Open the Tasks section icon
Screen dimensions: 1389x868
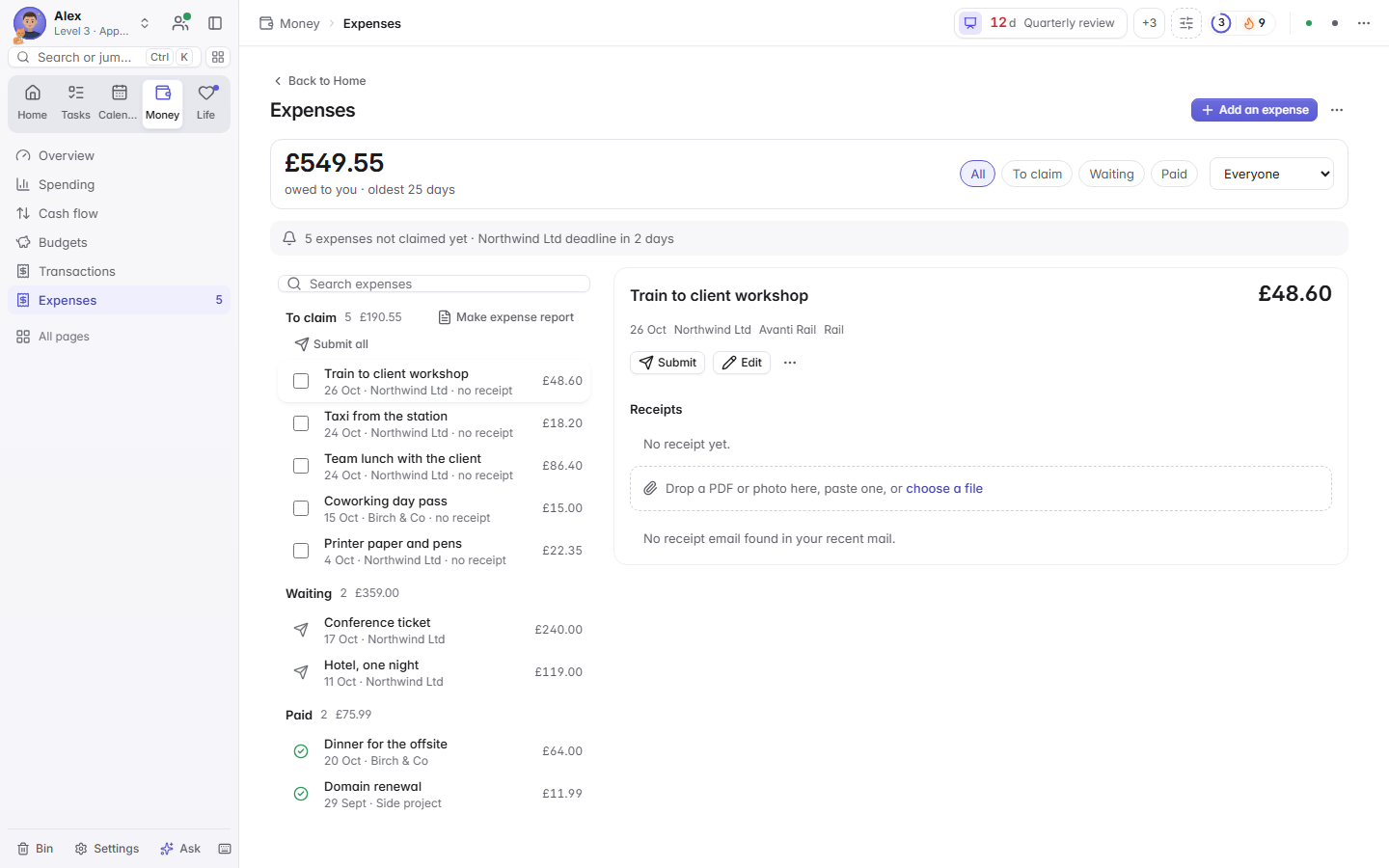(75, 103)
